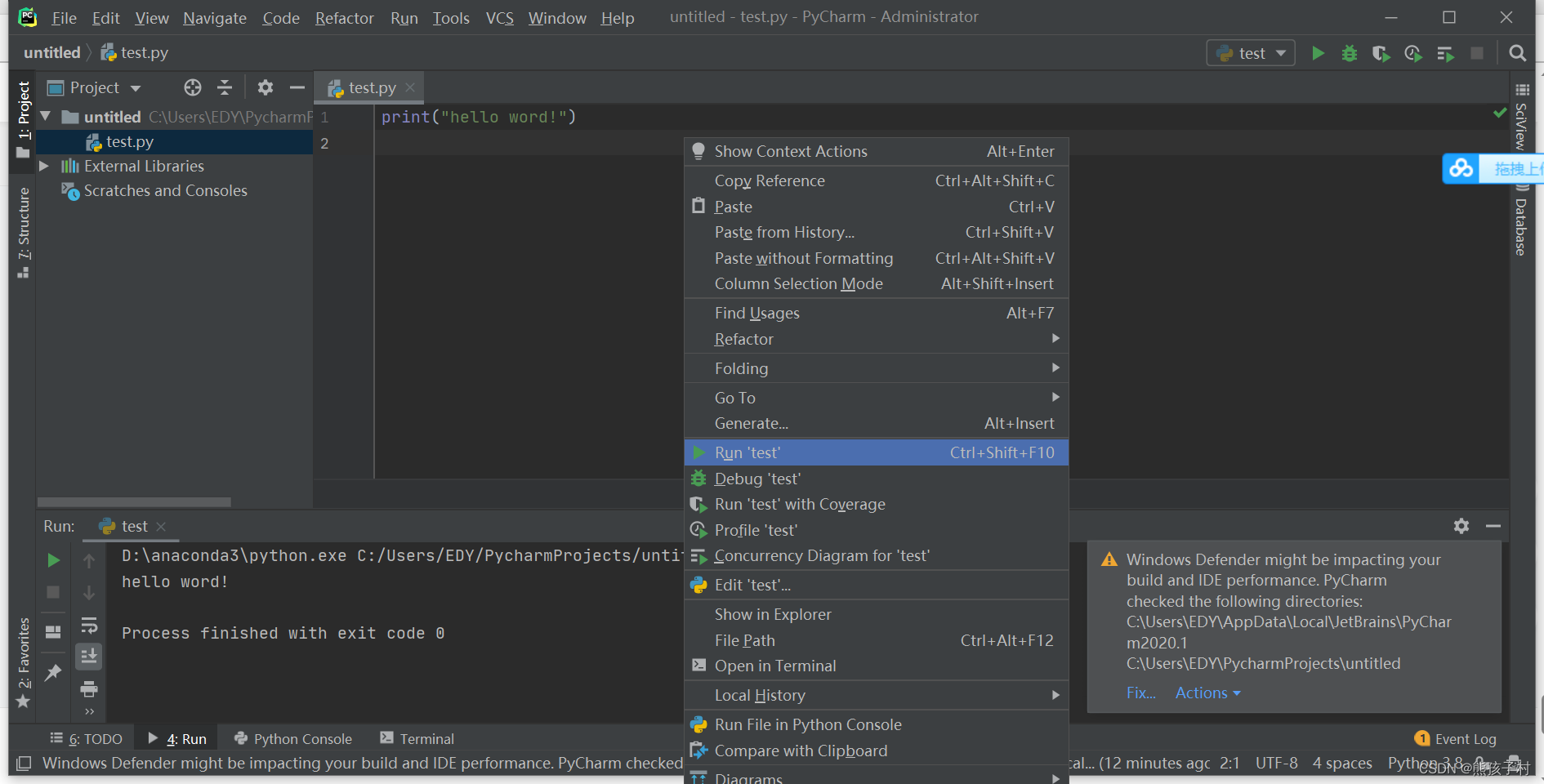Open the Actions dropdown in Defender notification

[x=1207, y=693]
